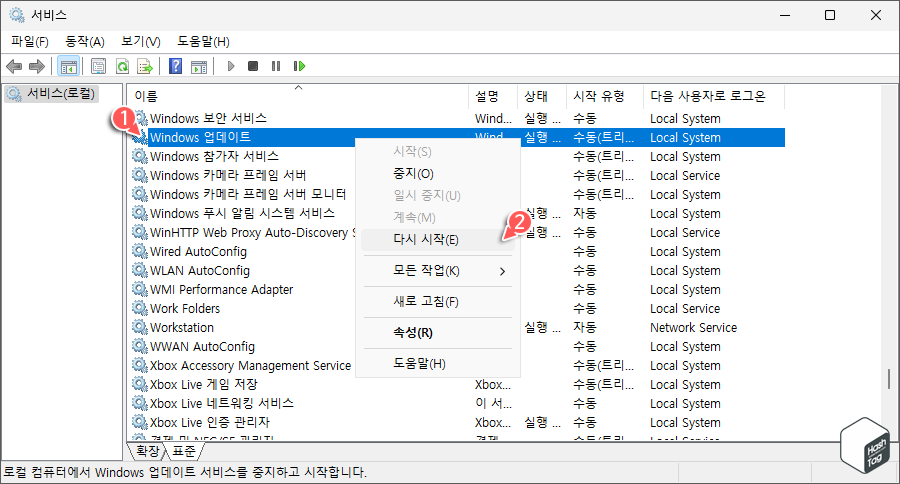Open the 보기(V) menu
Viewport: 900px width, 484px height.
click(141, 41)
